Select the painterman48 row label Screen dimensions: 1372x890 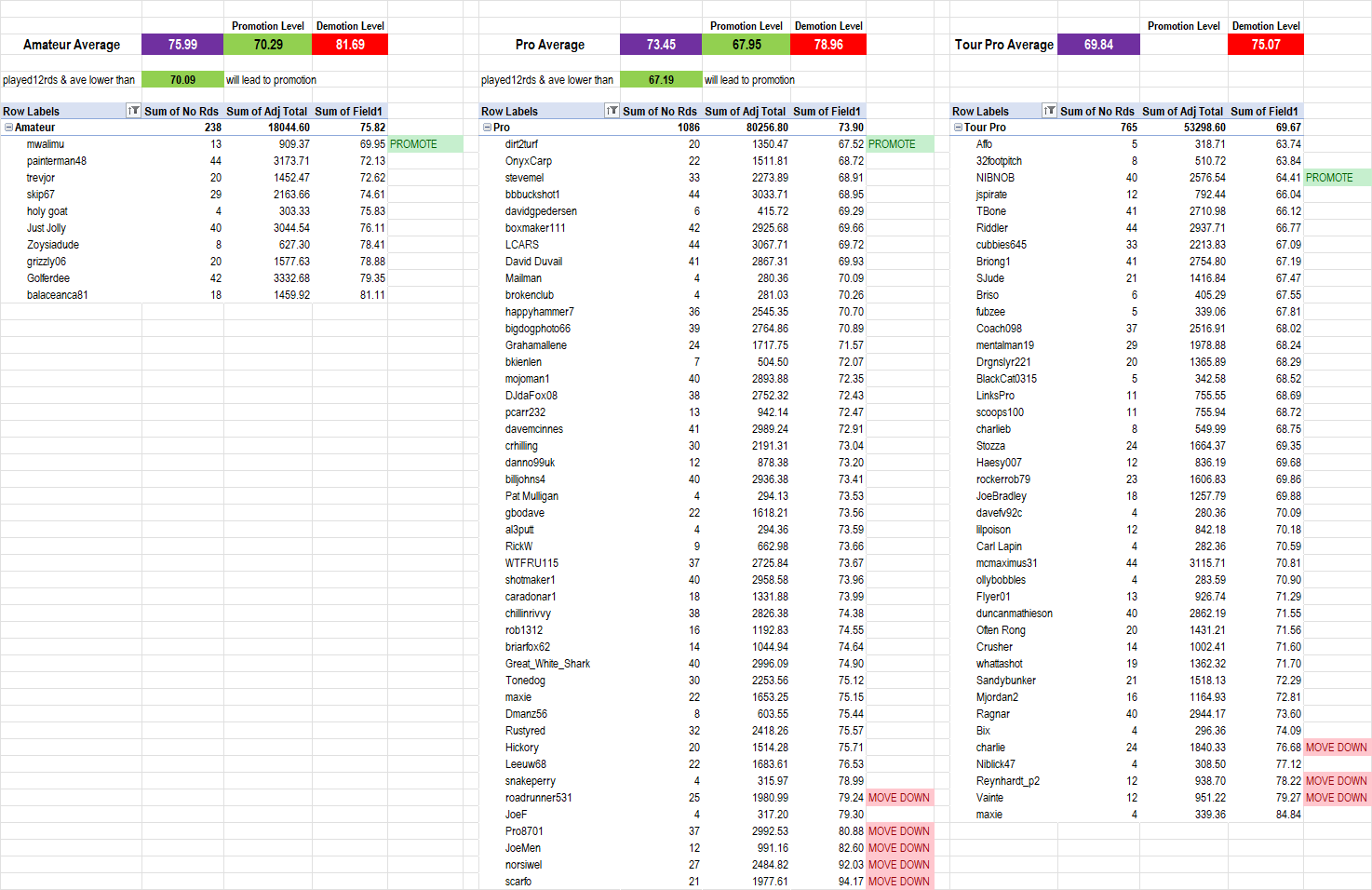57,161
